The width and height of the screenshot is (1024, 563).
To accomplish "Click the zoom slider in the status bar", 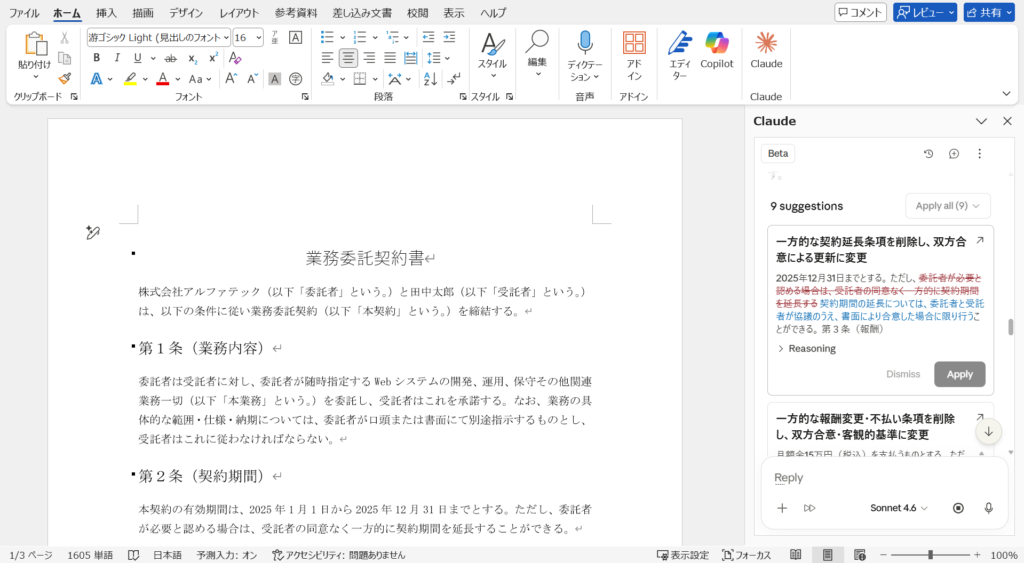I will tap(930, 555).
